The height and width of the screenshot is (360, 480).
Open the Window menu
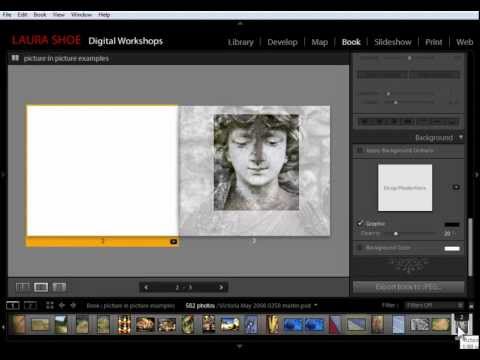coord(81,15)
